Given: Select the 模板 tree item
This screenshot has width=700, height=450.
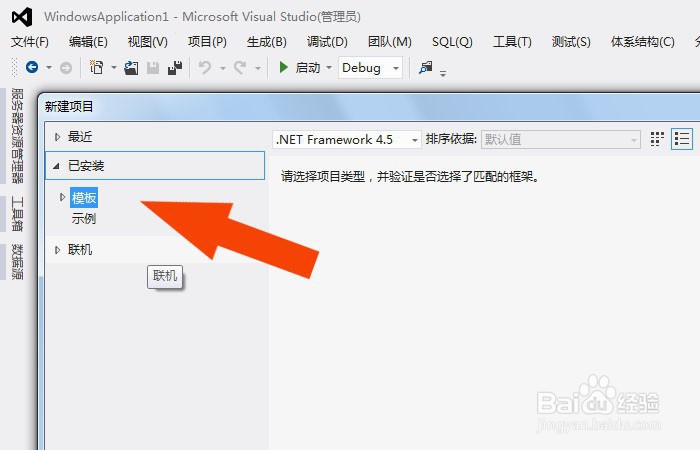Looking at the screenshot, I should tap(84, 197).
